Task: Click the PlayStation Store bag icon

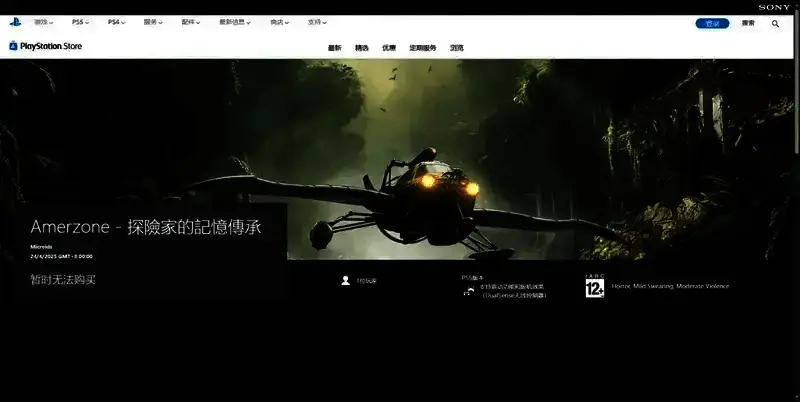Action: pos(13,46)
